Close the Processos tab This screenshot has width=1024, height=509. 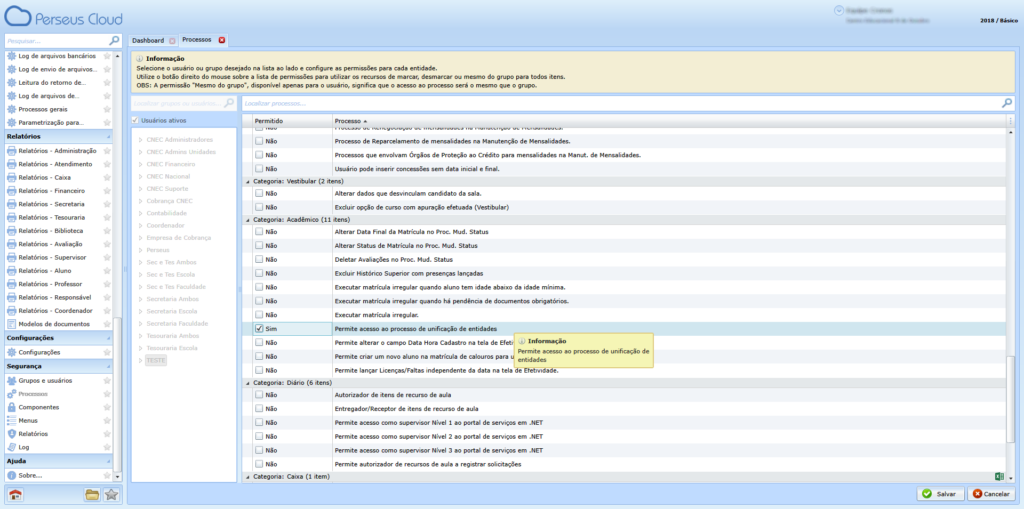[x=222, y=40]
